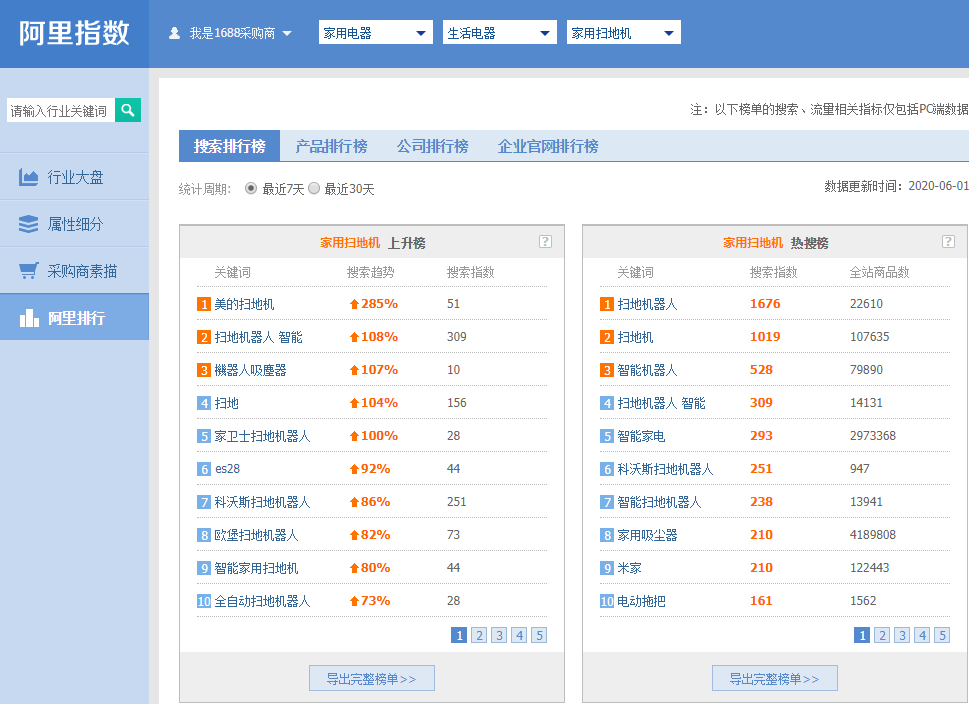
Task: Open keyword 扫地机器人 in 热搜榜
Action: (647, 304)
